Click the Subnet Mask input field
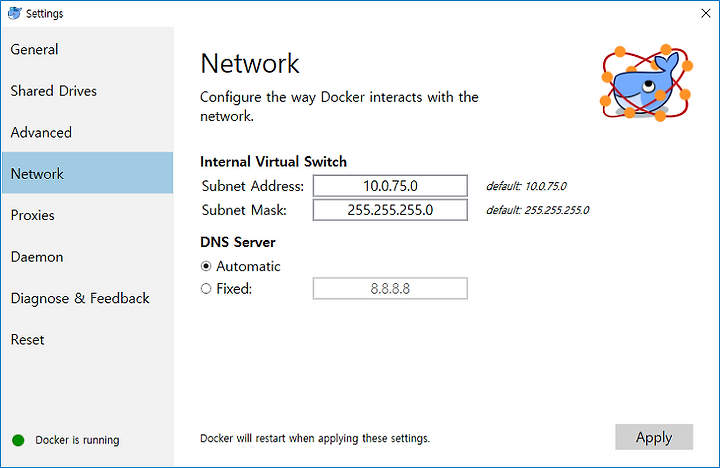The height and width of the screenshot is (468, 720). (390, 210)
